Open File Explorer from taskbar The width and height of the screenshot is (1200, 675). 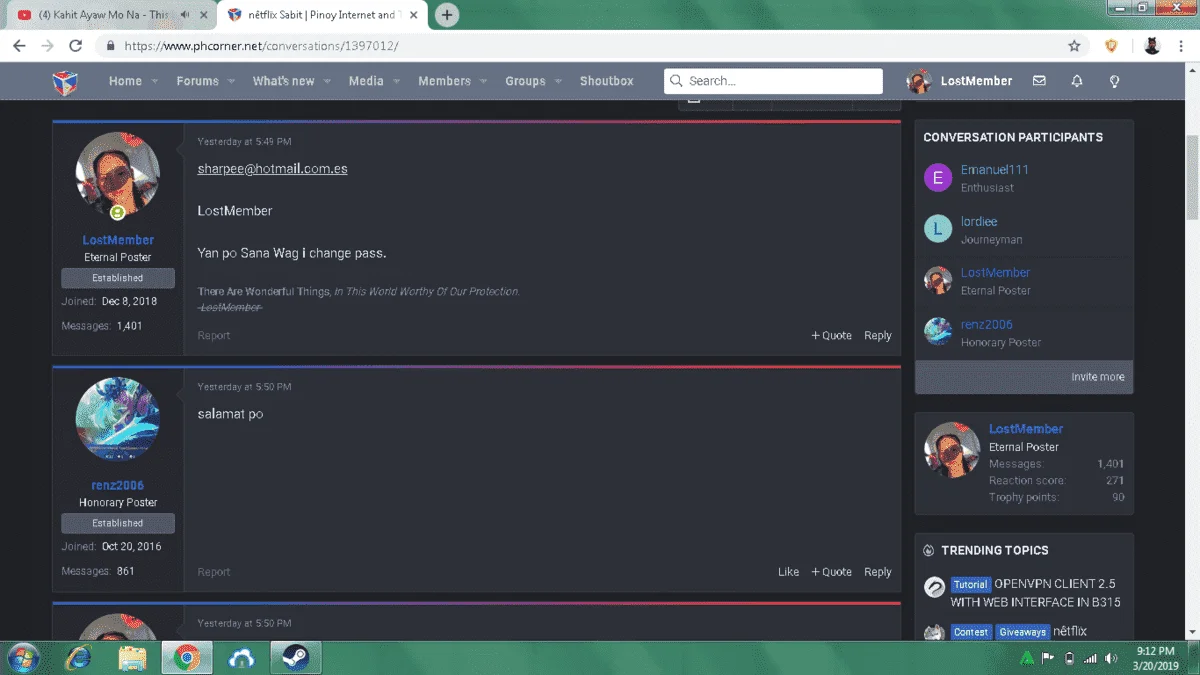coord(132,658)
